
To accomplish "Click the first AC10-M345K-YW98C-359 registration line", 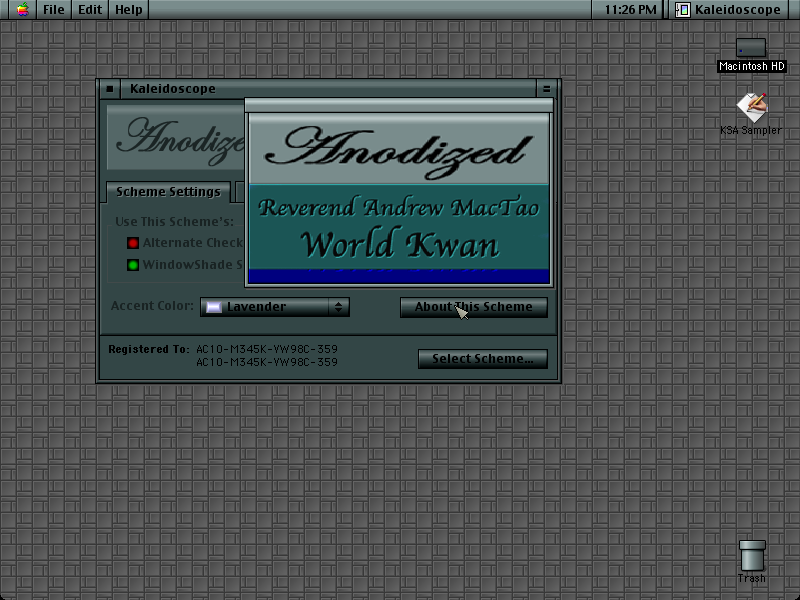I will (x=267, y=349).
